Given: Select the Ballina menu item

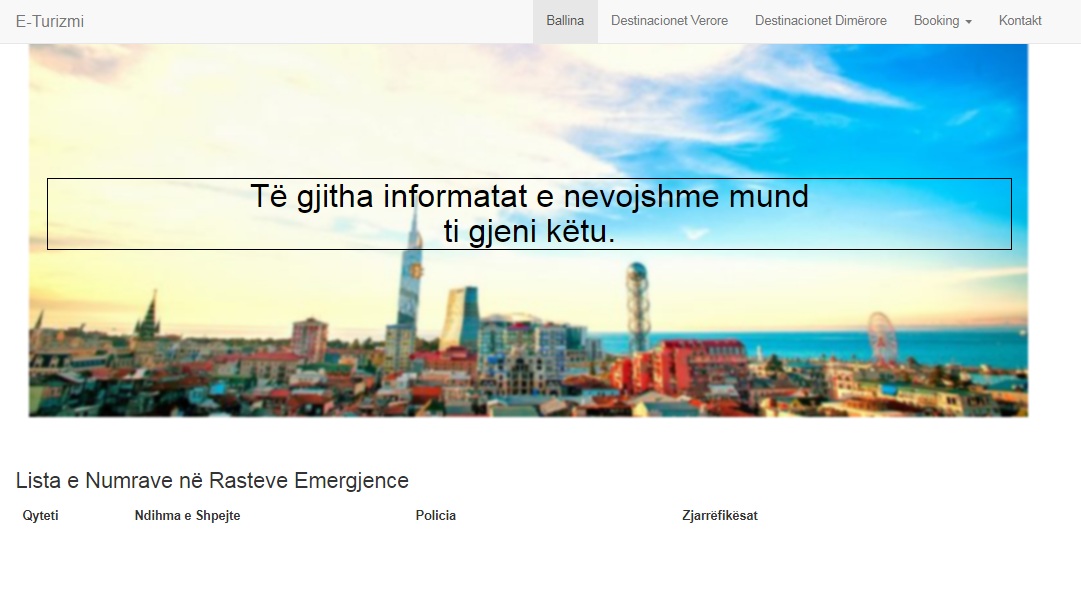Looking at the screenshot, I should (565, 21).
